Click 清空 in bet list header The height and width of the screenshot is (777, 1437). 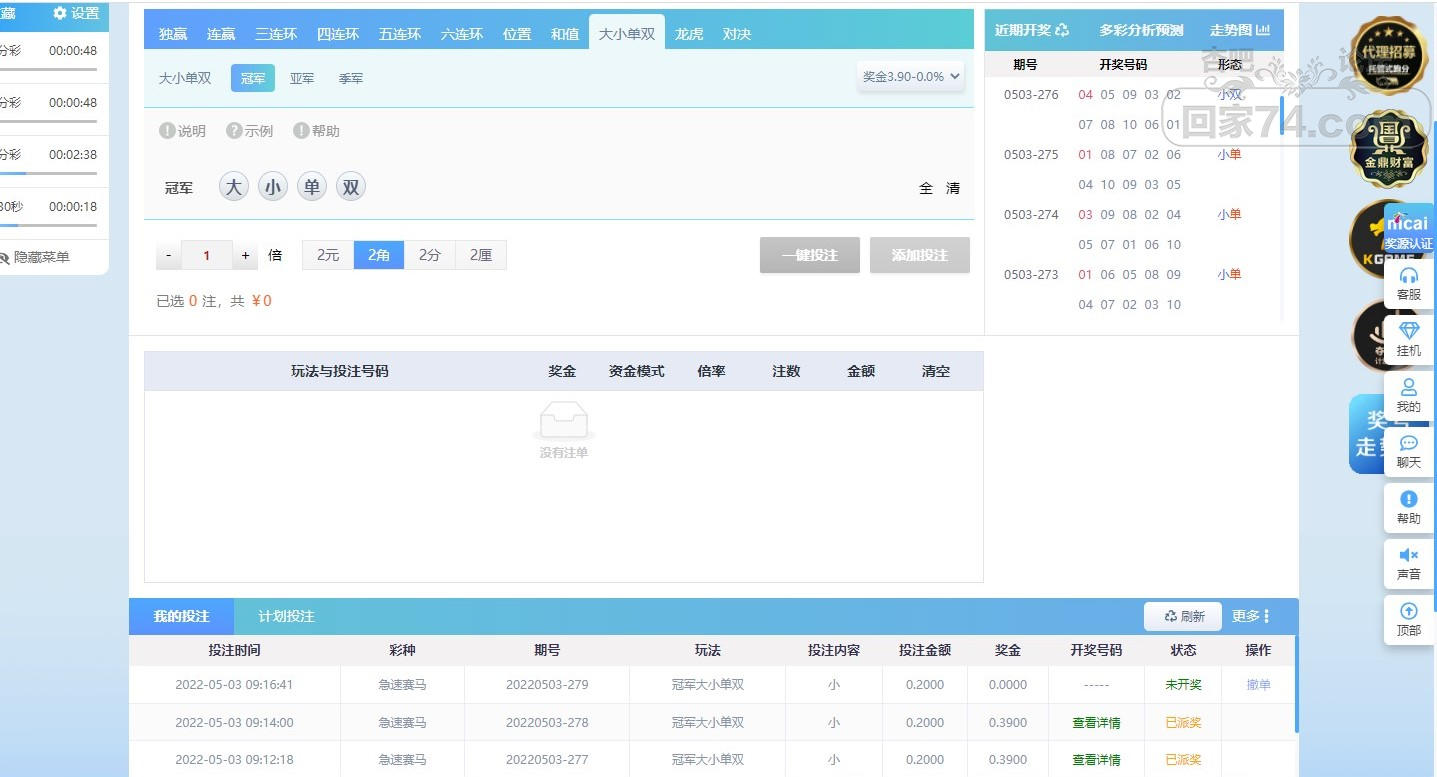click(936, 371)
